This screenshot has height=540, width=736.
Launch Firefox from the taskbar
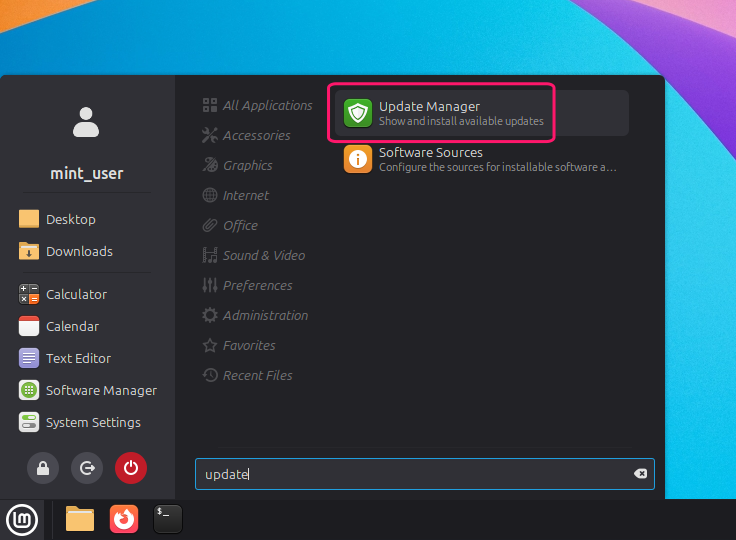pyautogui.click(x=124, y=519)
